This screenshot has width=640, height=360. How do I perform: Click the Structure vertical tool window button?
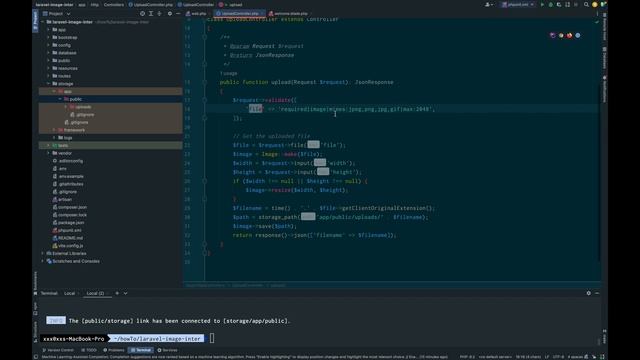point(35,333)
